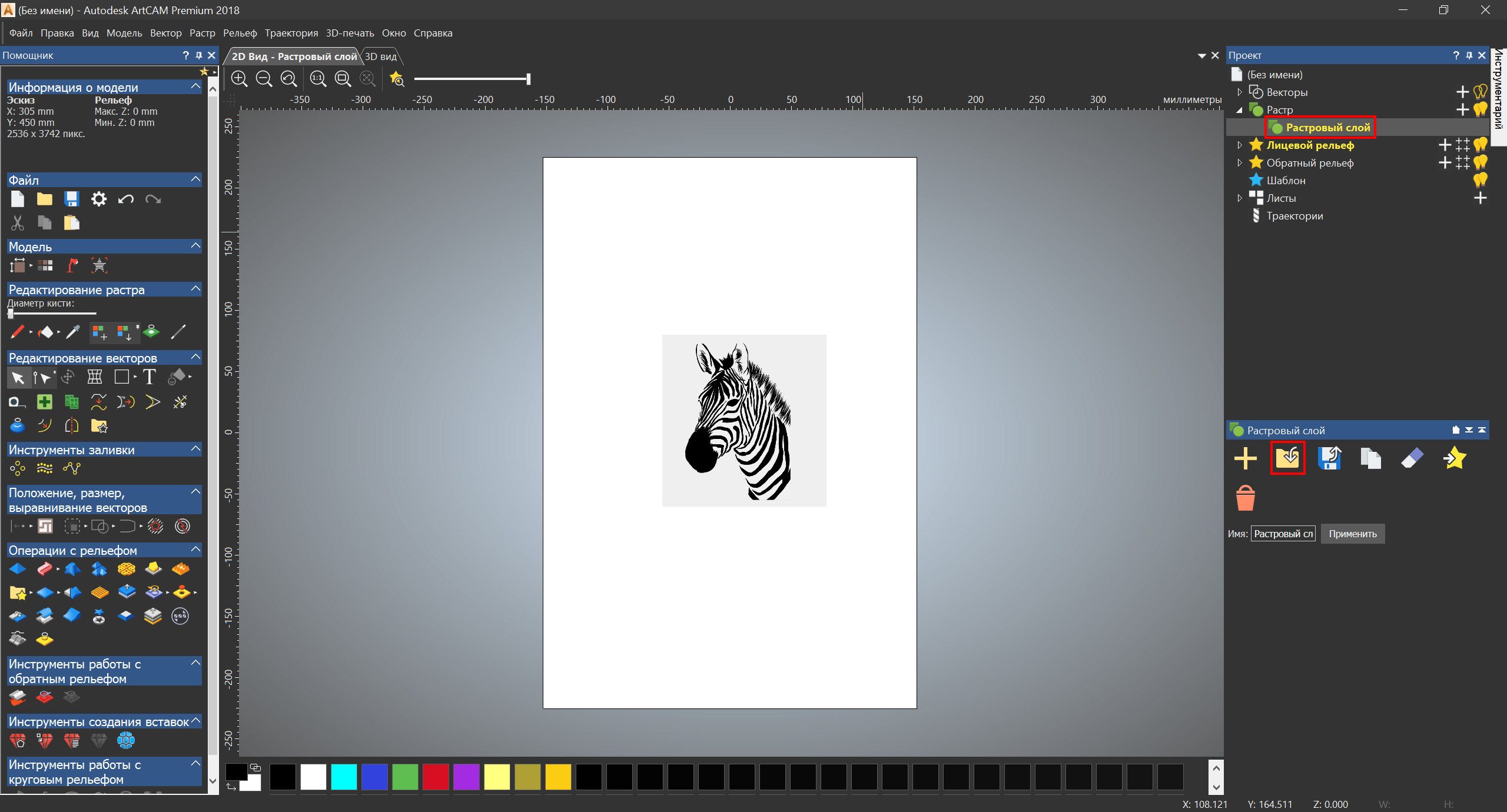Screen dimensions: 1507x812
Task: Click the create relief star icon
Action: (x=1455, y=458)
